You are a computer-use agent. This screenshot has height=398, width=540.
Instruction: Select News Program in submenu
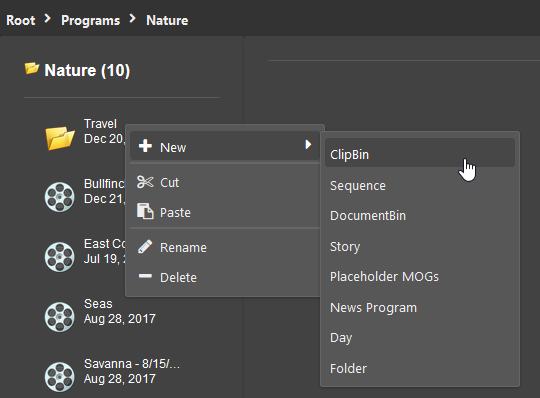pos(420,307)
